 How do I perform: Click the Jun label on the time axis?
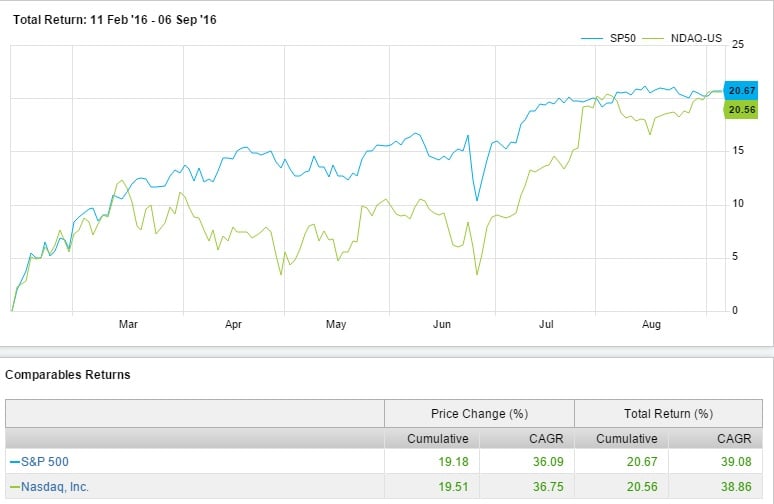coord(441,324)
